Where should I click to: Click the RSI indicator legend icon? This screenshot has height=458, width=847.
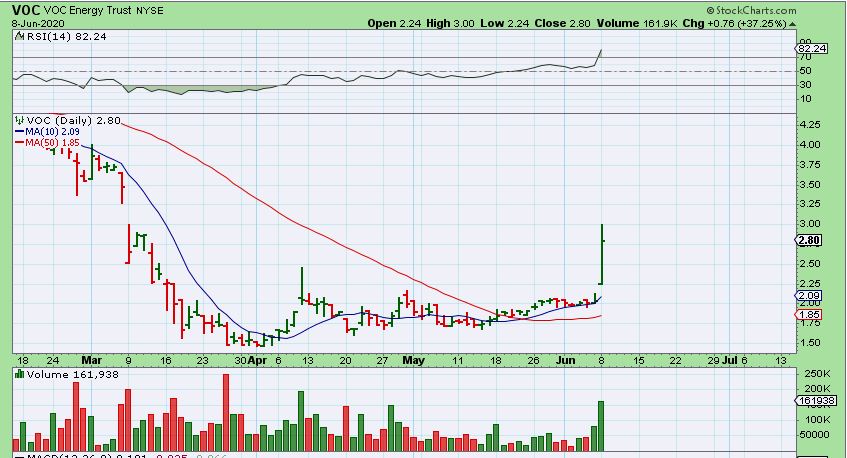[x=19, y=36]
